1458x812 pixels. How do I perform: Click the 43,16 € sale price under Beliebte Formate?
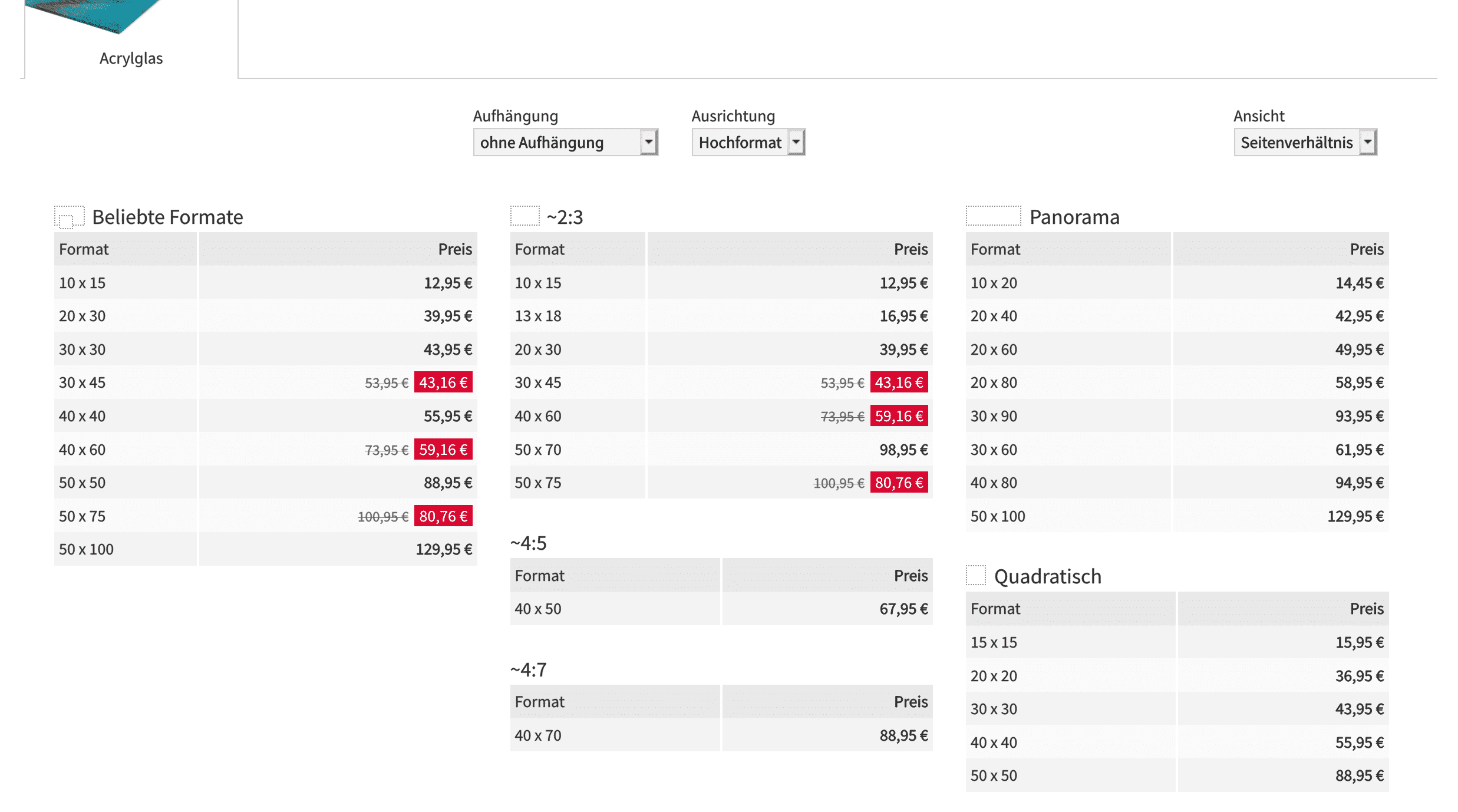pyautogui.click(x=443, y=382)
